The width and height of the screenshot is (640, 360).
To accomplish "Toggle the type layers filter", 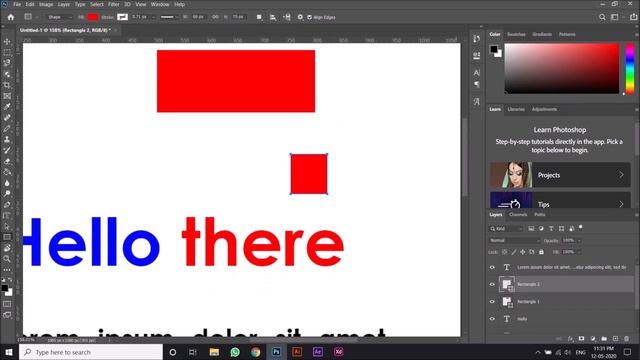I will [x=551, y=229].
